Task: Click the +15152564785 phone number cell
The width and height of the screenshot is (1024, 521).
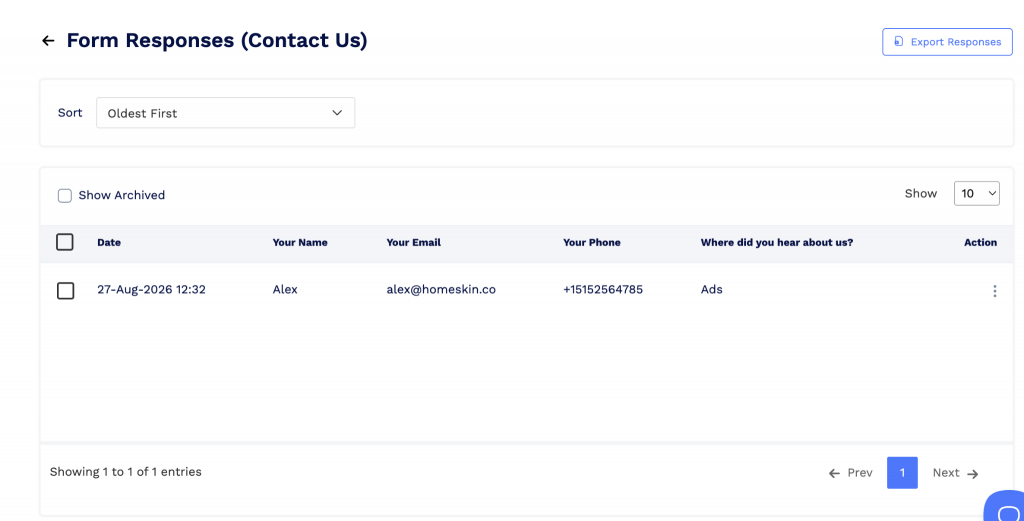Action: pos(603,289)
